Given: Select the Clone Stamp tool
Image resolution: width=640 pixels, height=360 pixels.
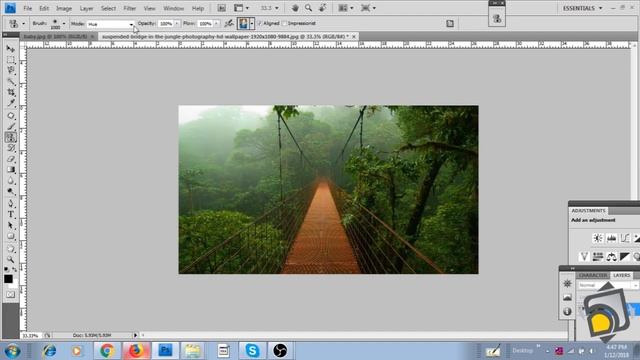Looking at the screenshot, I should [11, 137].
